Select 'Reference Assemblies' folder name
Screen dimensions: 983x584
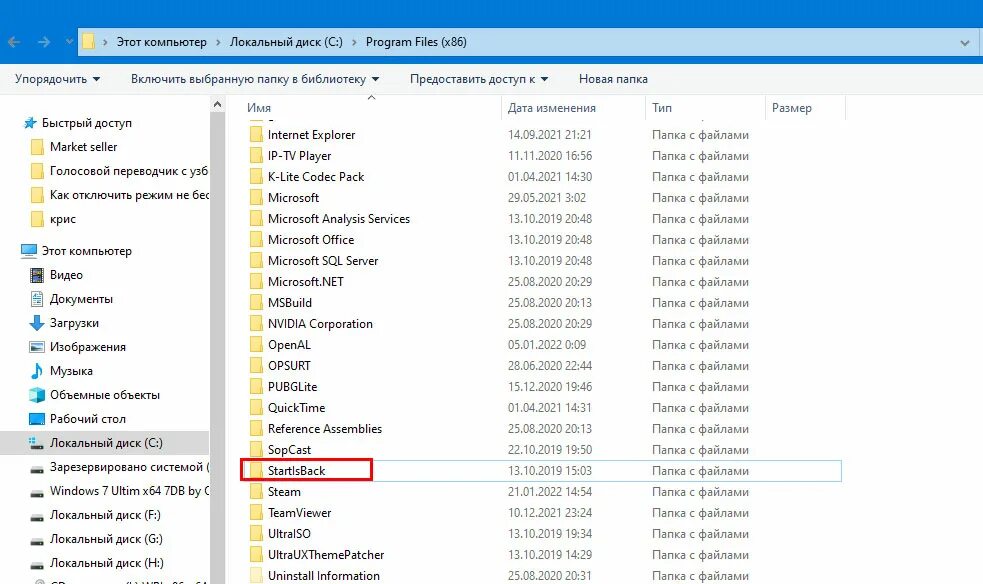click(x=325, y=429)
